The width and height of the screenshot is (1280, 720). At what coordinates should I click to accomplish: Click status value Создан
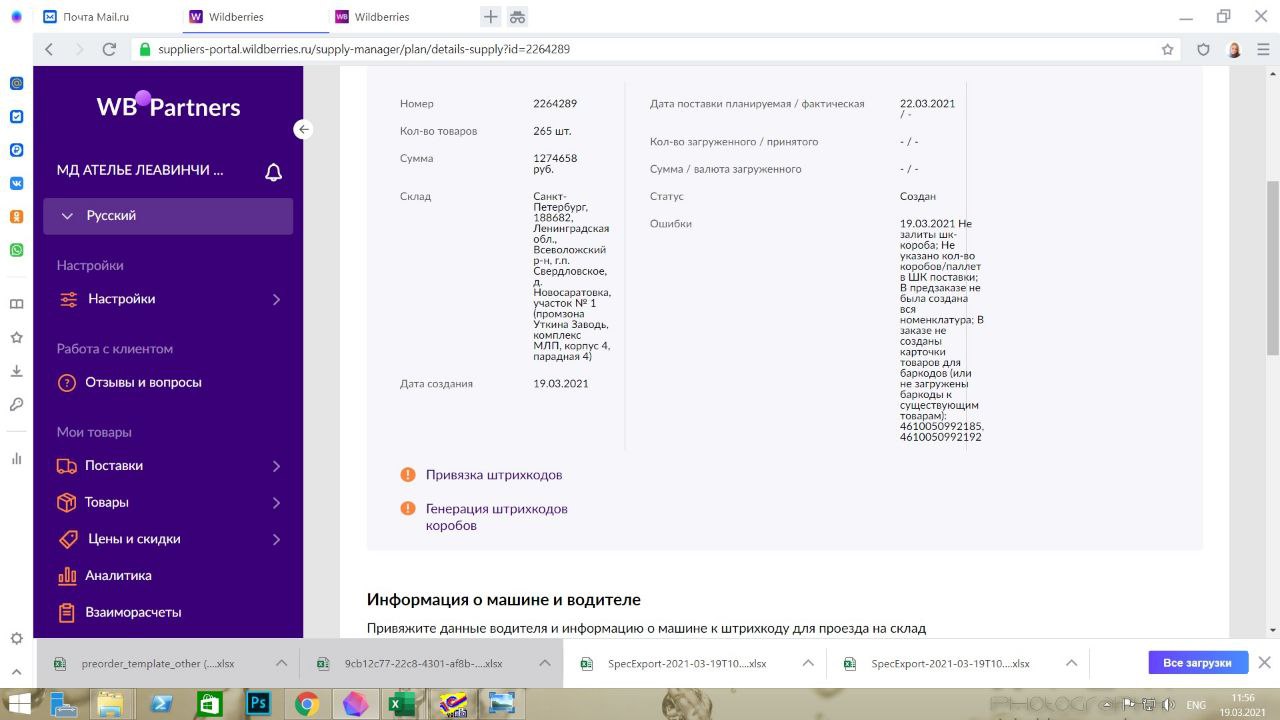918,197
